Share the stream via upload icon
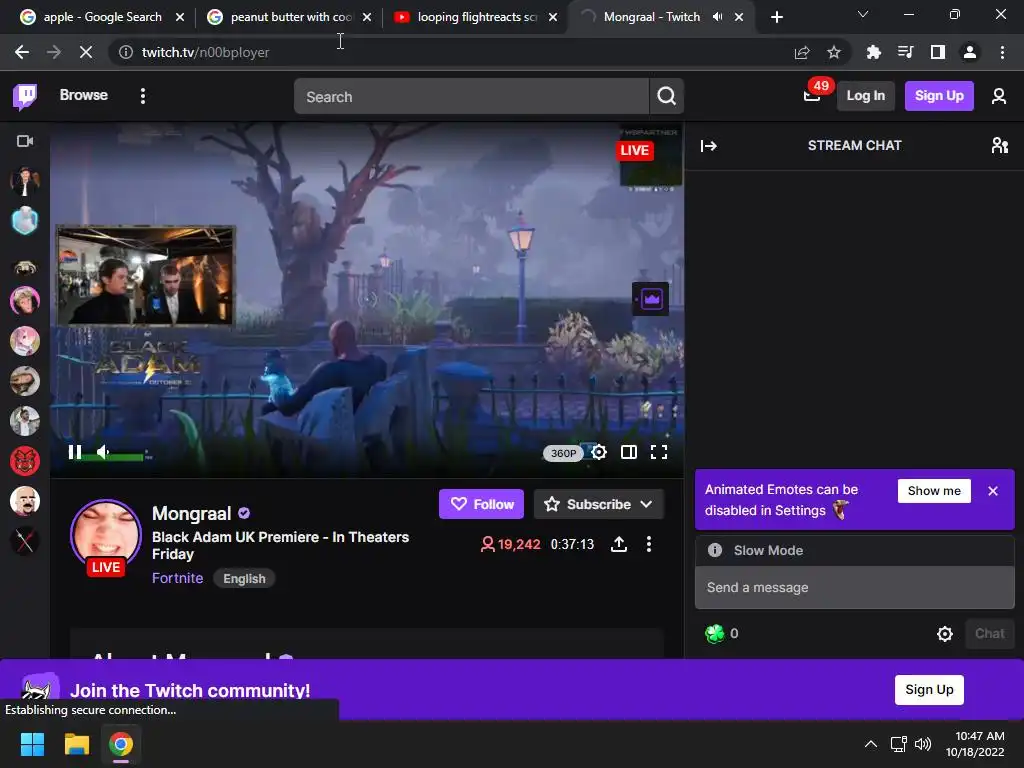This screenshot has width=1024, height=768. (x=618, y=544)
